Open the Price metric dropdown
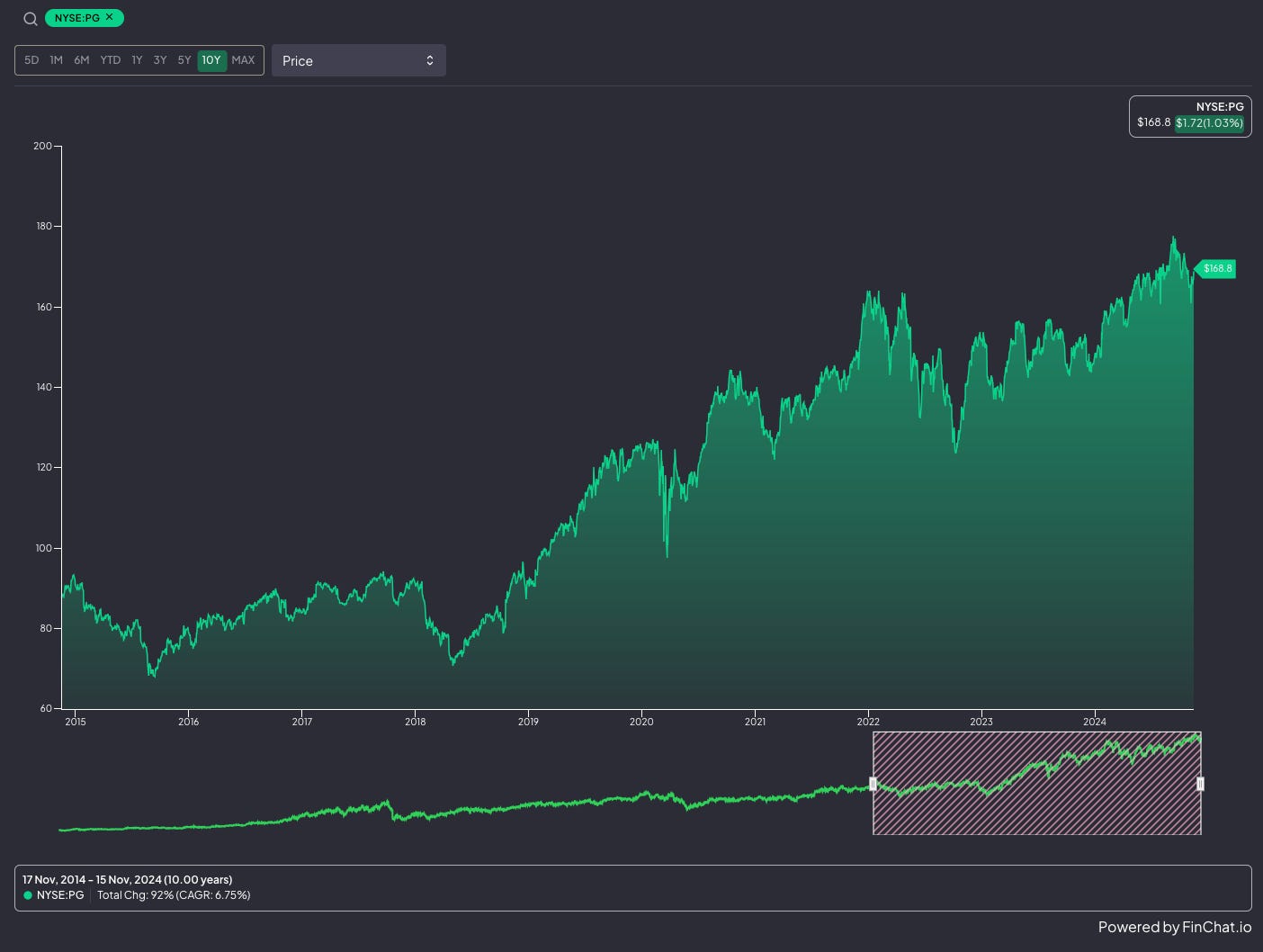1263x952 pixels. (359, 60)
